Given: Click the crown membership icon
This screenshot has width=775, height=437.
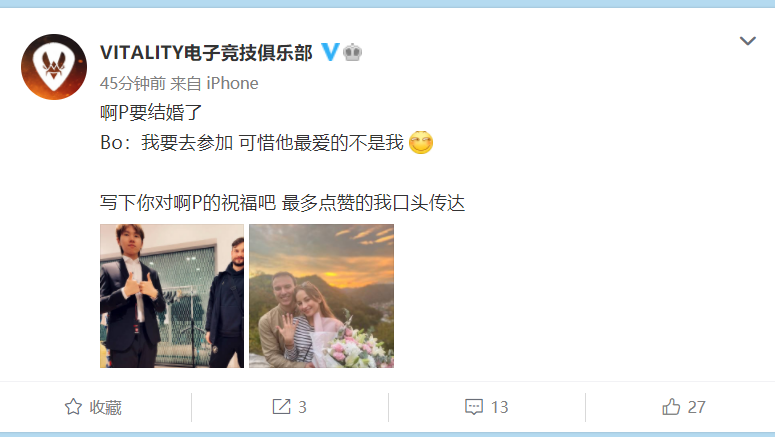Looking at the screenshot, I should tap(352, 52).
